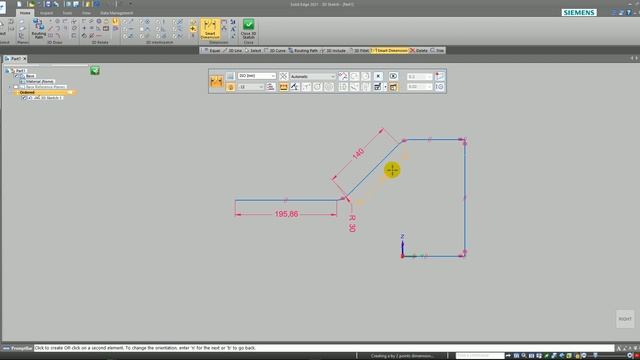640x360 pixels.
Task: Click Select in the recent commands bar
Action: [253, 51]
